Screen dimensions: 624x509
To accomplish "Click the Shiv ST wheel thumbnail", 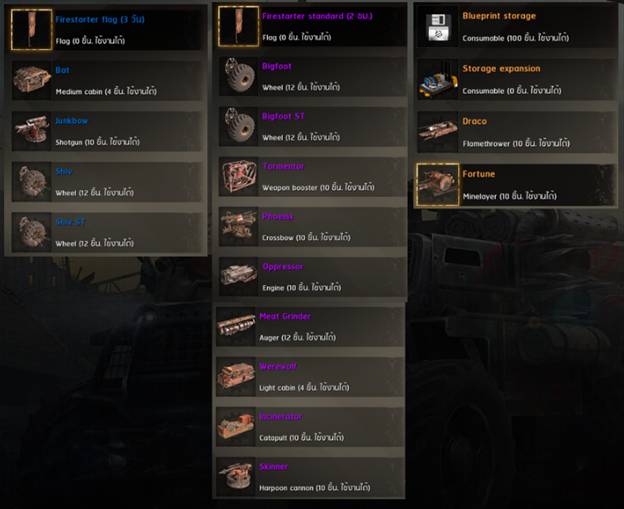I will [x=32, y=232].
